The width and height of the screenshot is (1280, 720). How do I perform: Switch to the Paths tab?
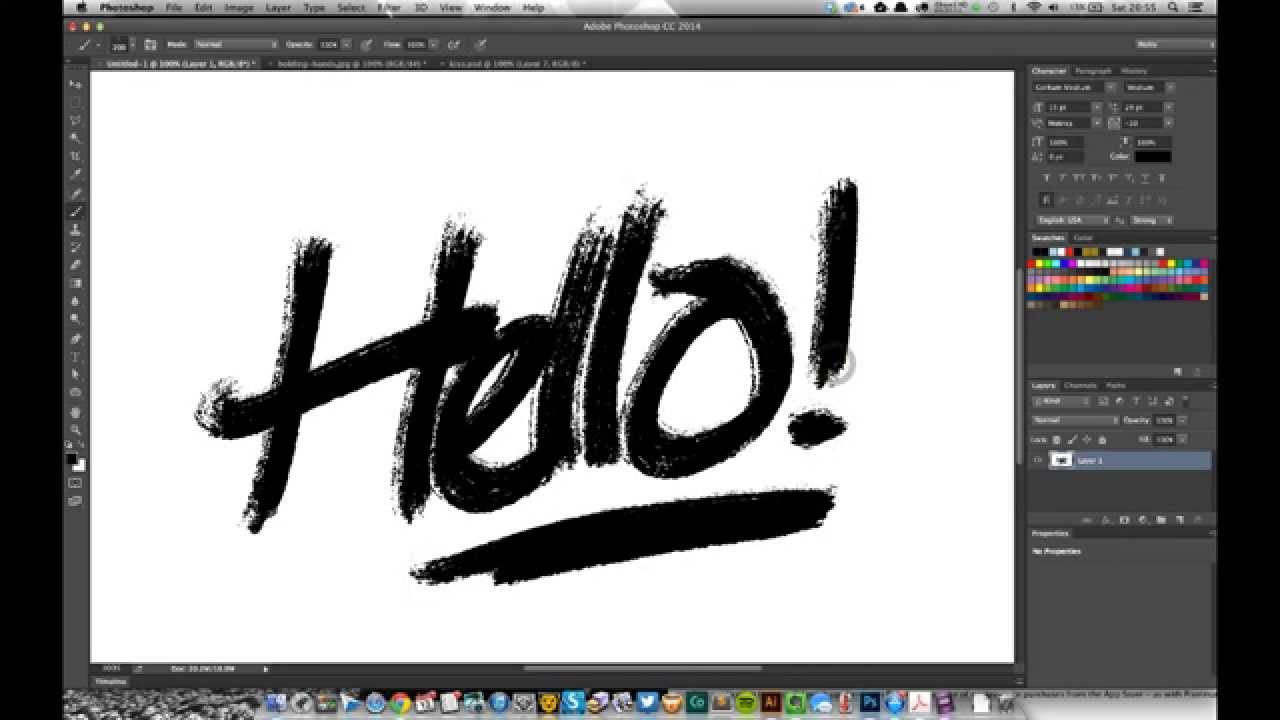(1116, 386)
